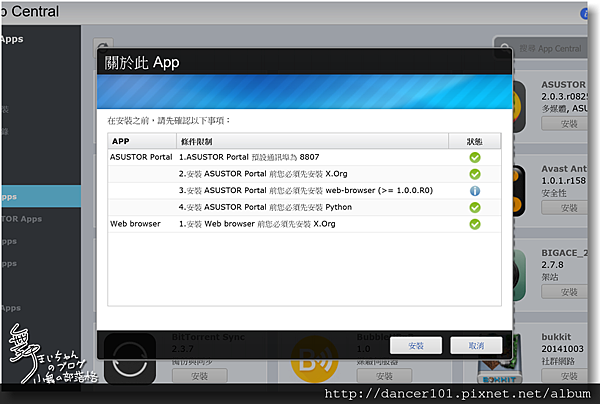This screenshot has height=404, width=600.
Task: Click the Avast Antivirus app title
Action: click(x=564, y=168)
